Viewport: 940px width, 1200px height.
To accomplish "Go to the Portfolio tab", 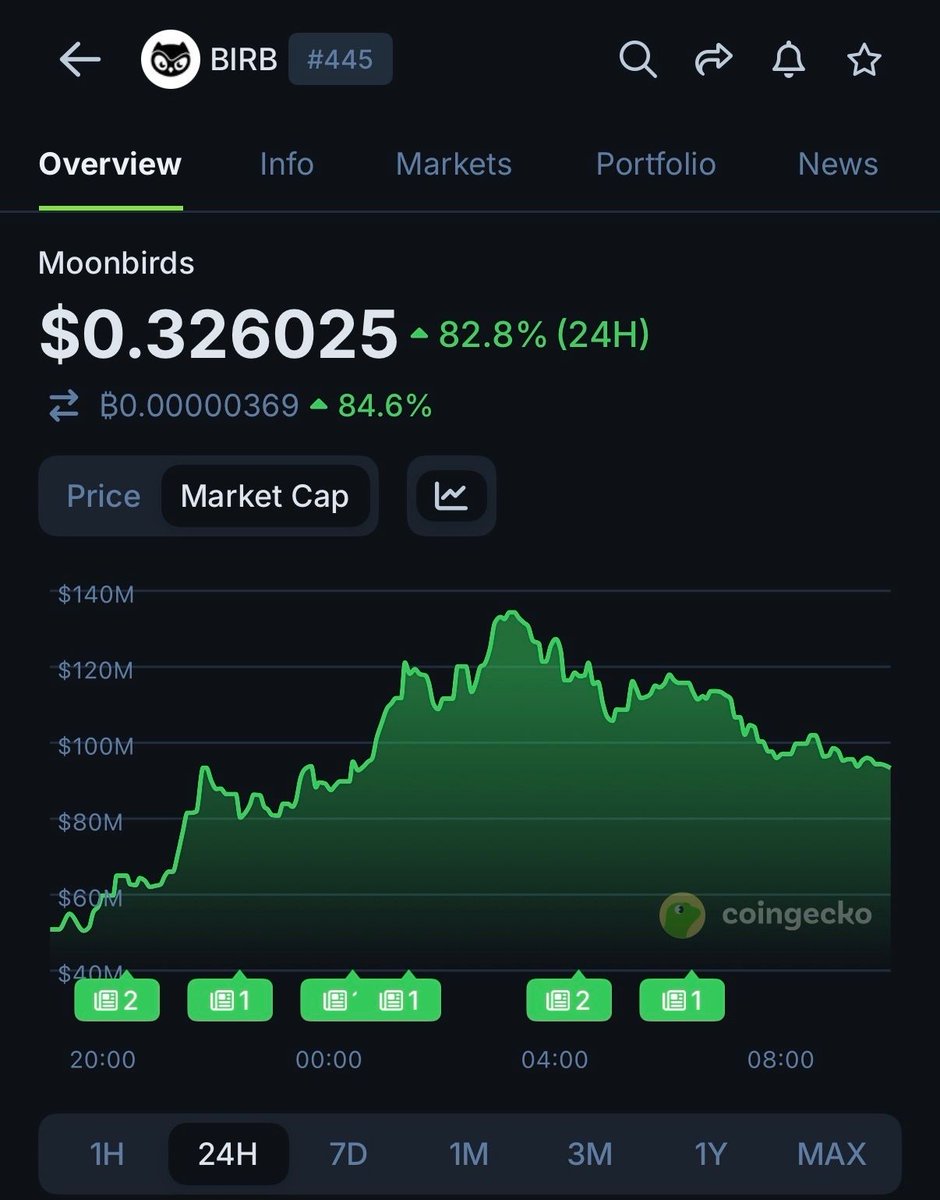I will click(655, 164).
